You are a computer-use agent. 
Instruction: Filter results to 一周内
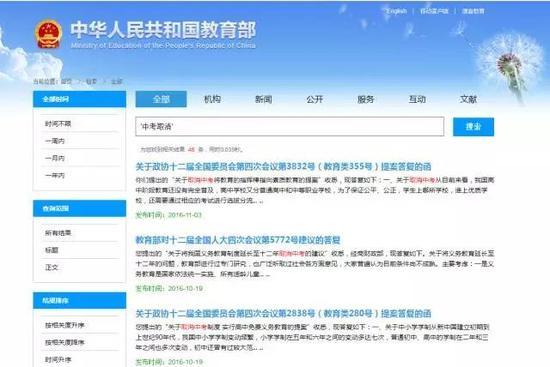[x=55, y=141]
